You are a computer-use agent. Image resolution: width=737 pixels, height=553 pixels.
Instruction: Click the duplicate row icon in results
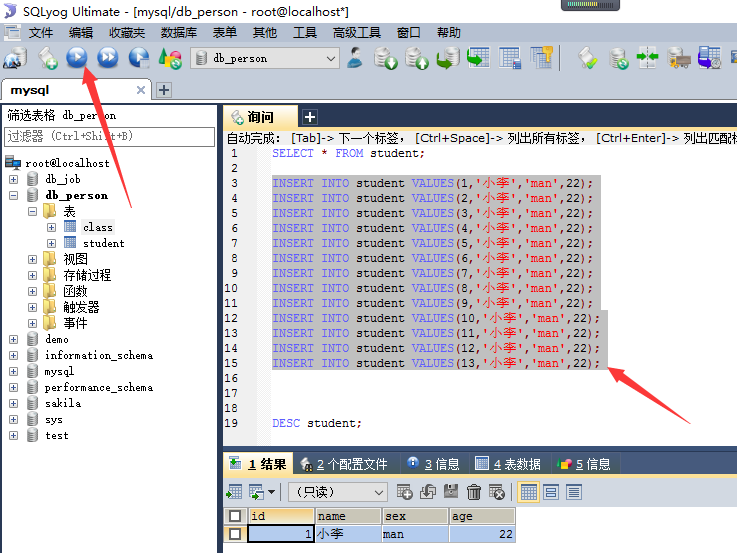428,492
